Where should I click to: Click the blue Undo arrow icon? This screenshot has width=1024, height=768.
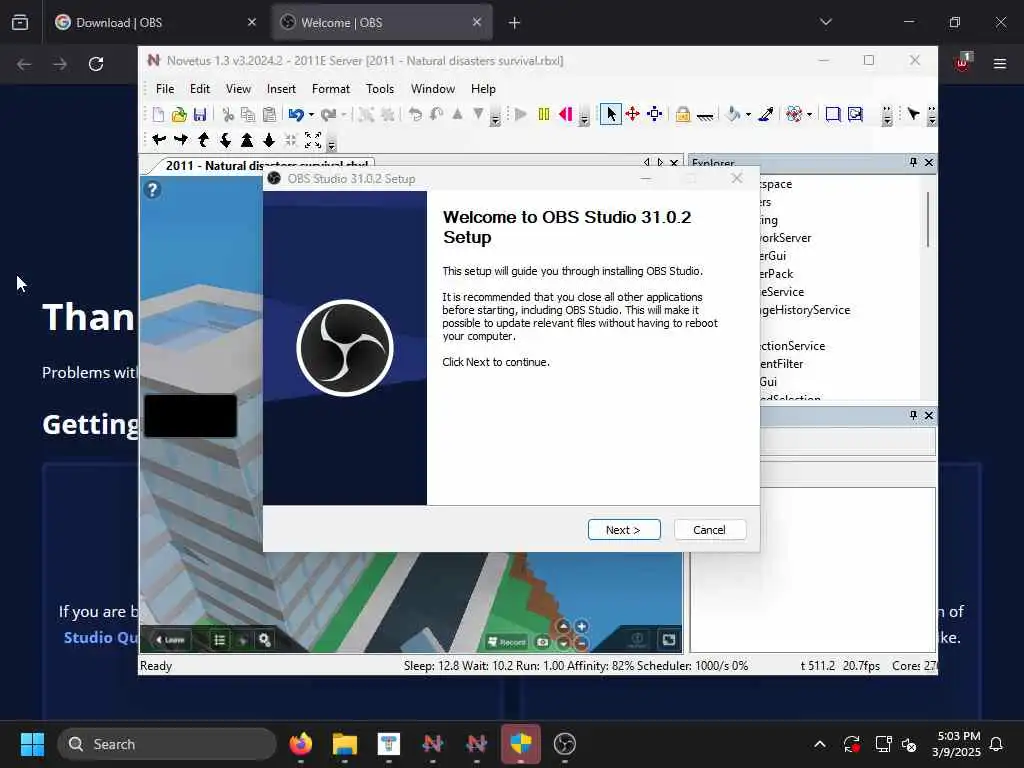point(296,115)
